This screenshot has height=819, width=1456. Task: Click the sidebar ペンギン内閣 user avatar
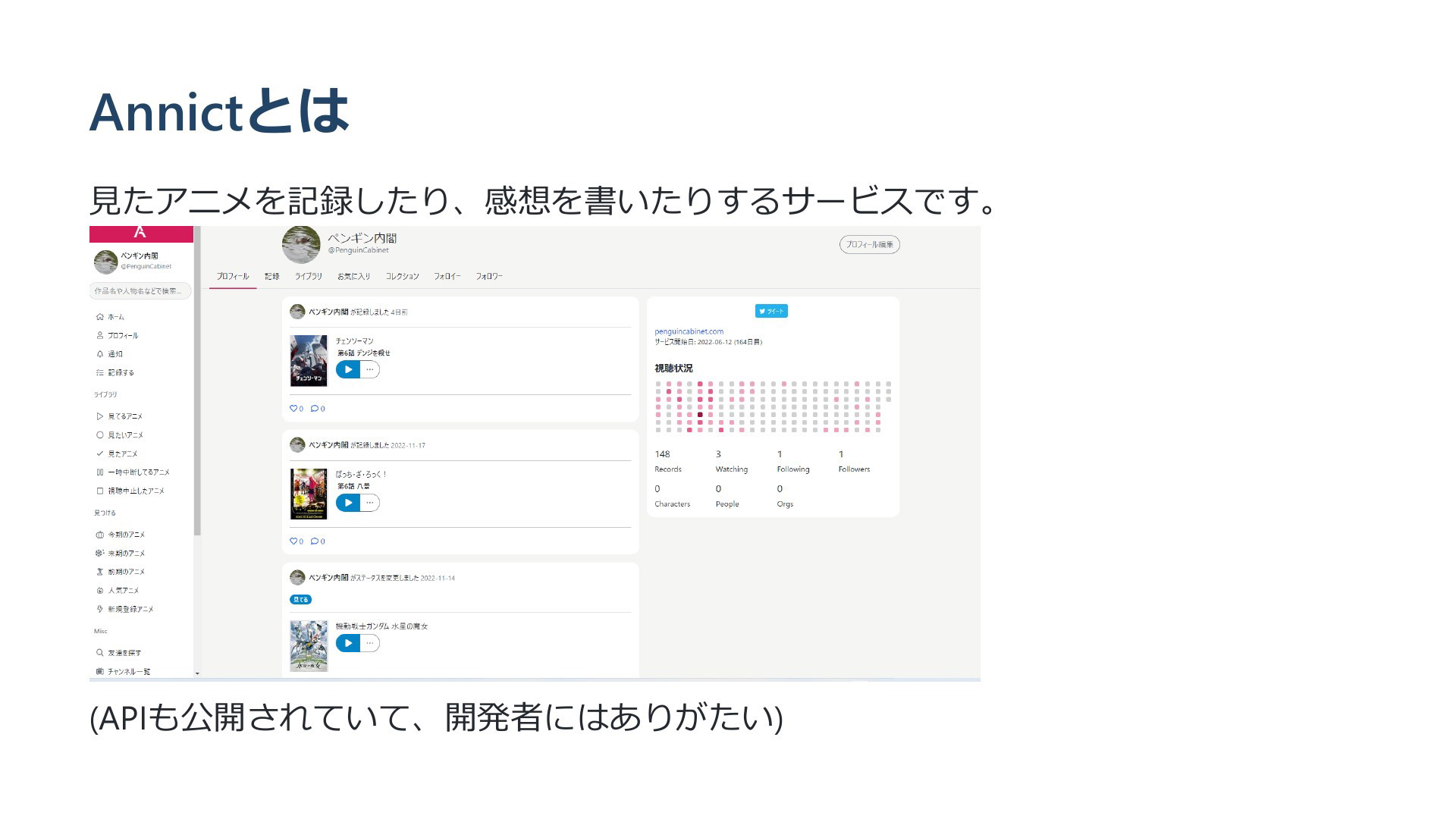(105, 262)
